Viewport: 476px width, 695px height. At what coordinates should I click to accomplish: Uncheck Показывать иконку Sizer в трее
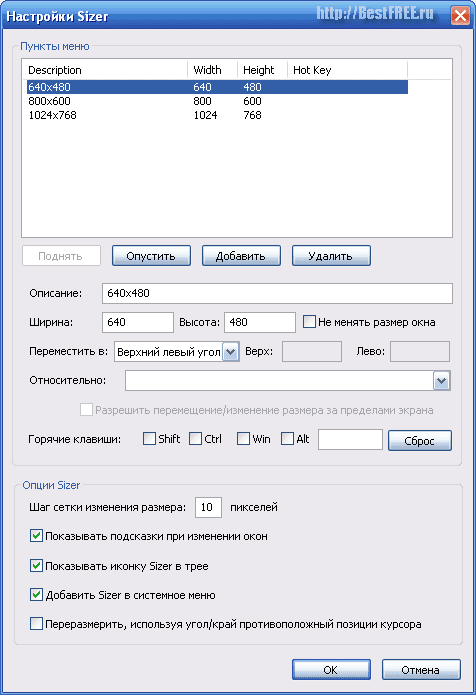[36, 566]
